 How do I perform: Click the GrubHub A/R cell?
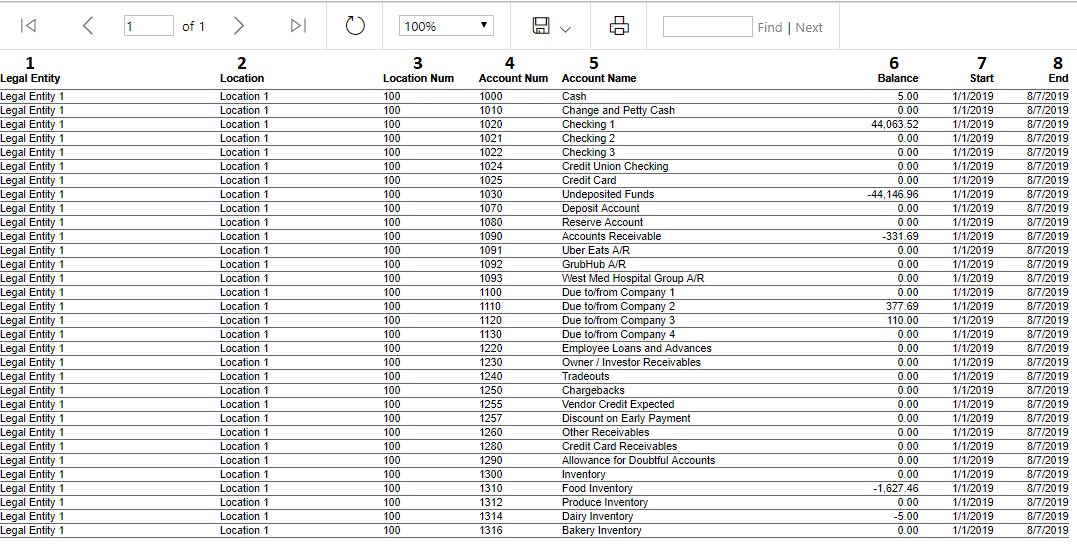click(x=593, y=264)
